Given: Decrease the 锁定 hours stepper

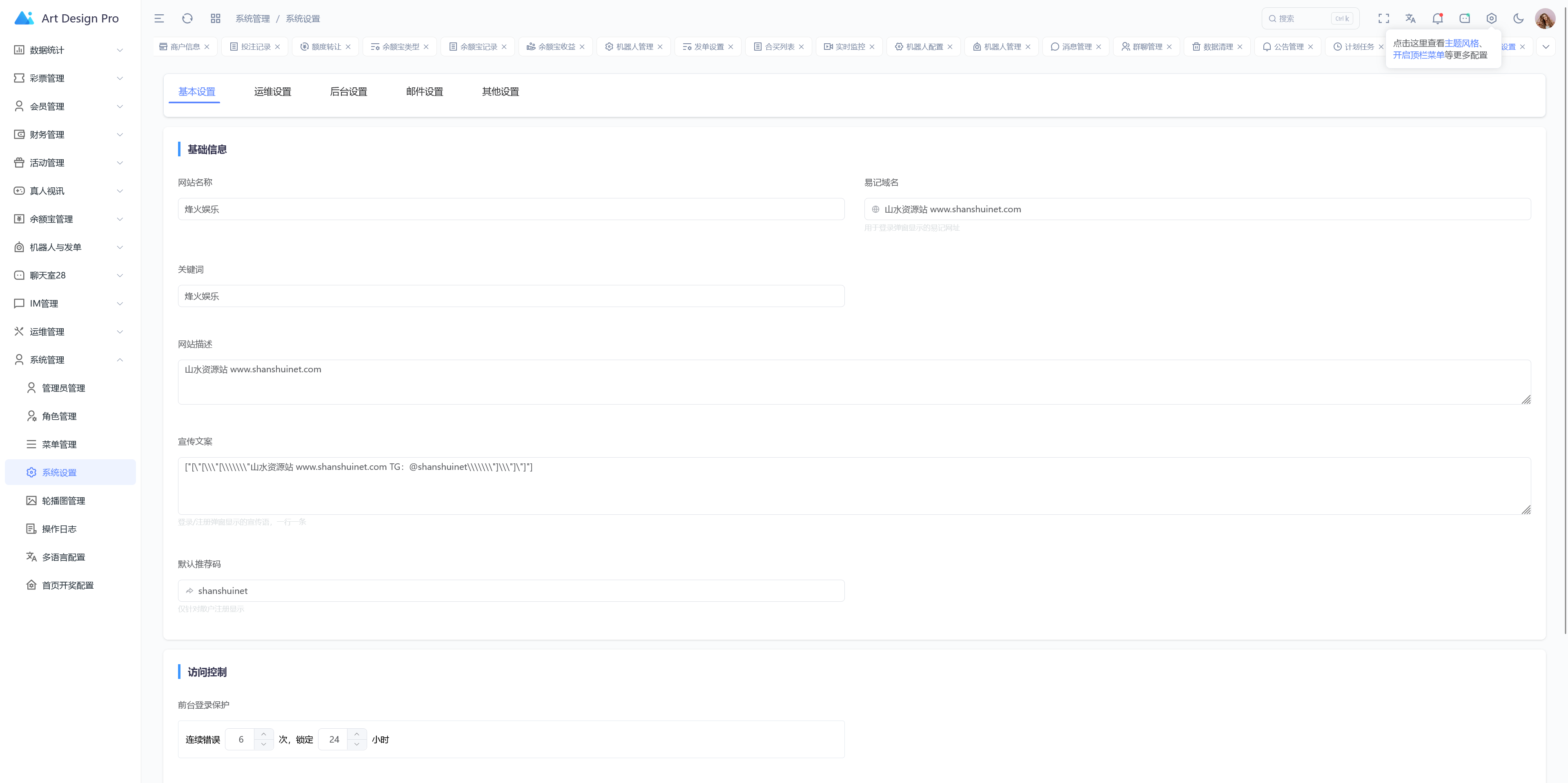Looking at the screenshot, I should (357, 745).
